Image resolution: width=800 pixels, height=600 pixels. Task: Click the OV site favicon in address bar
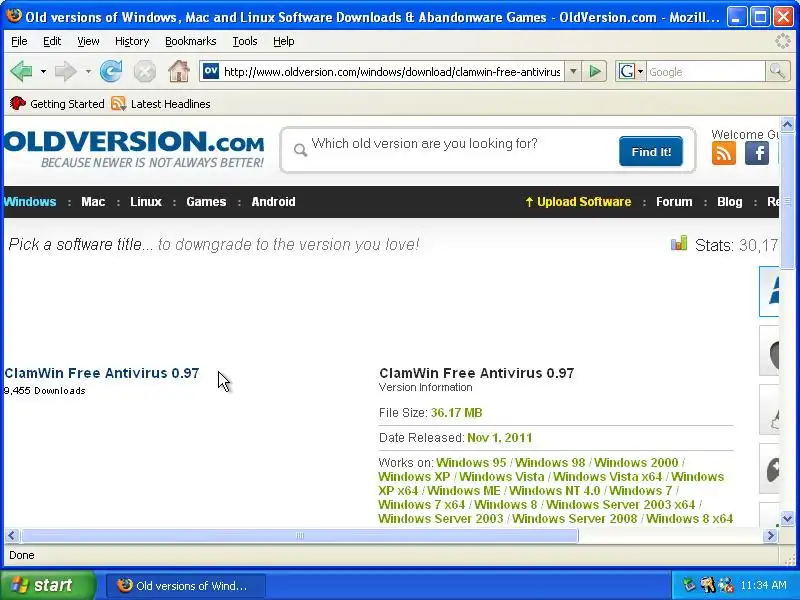(211, 71)
